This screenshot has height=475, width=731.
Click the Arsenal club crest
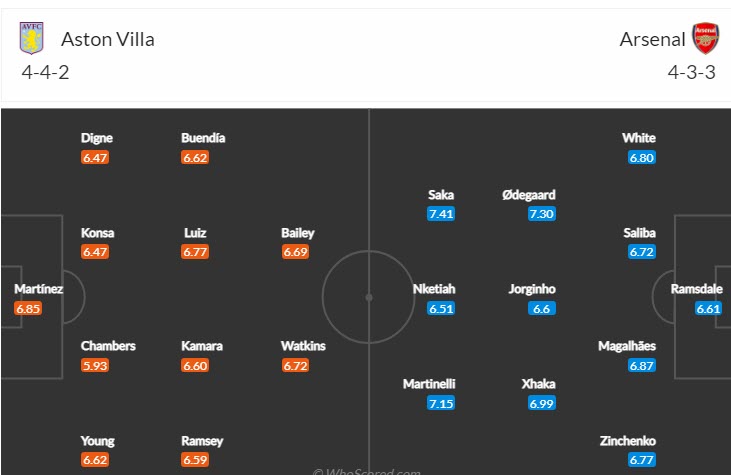pyautogui.click(x=705, y=39)
